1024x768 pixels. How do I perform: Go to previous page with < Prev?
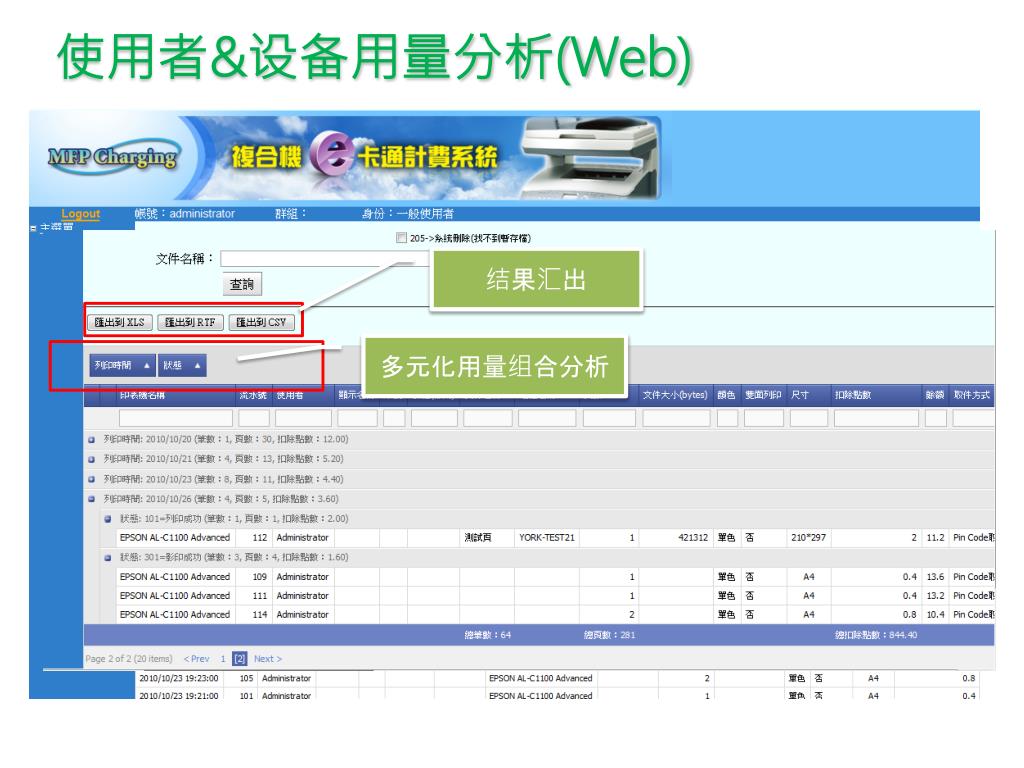point(197,659)
